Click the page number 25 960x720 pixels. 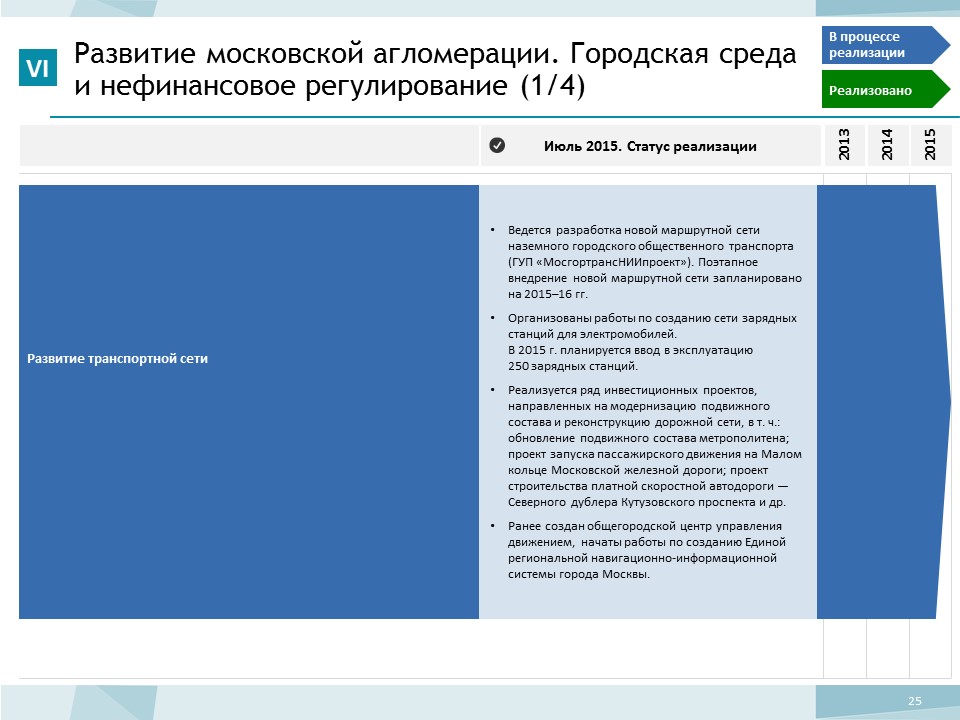915,701
